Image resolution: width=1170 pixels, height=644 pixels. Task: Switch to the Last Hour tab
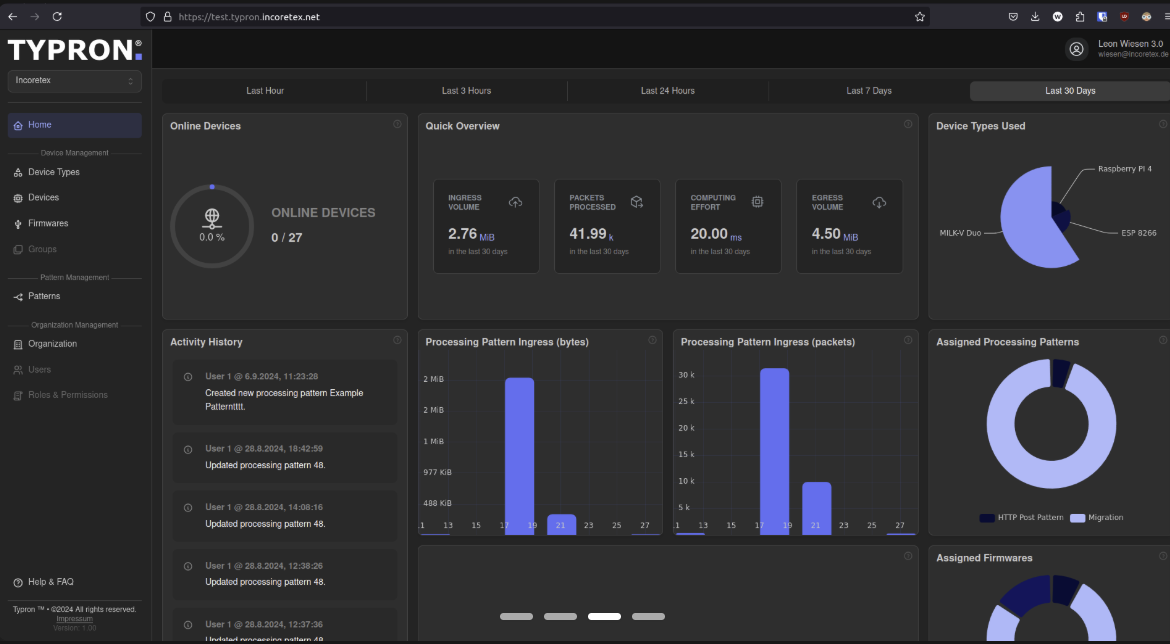point(265,91)
